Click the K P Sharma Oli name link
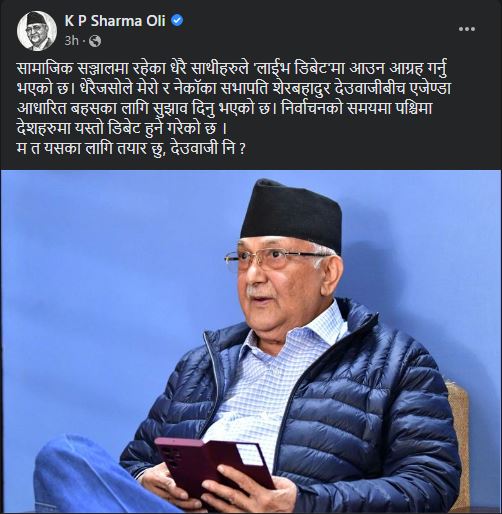Viewport: 502px width, 514px height. 115,21
